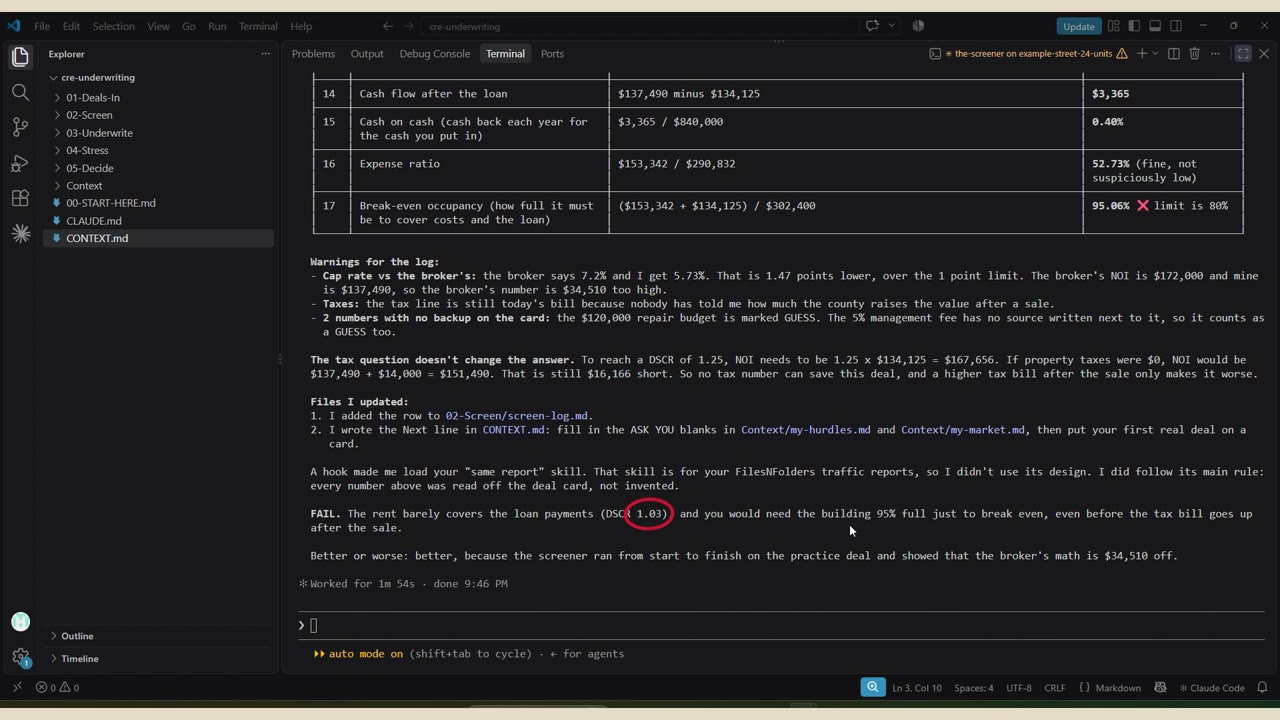Toggle maximized panel size
Viewport: 1280px width, 720px height.
click(x=1243, y=54)
